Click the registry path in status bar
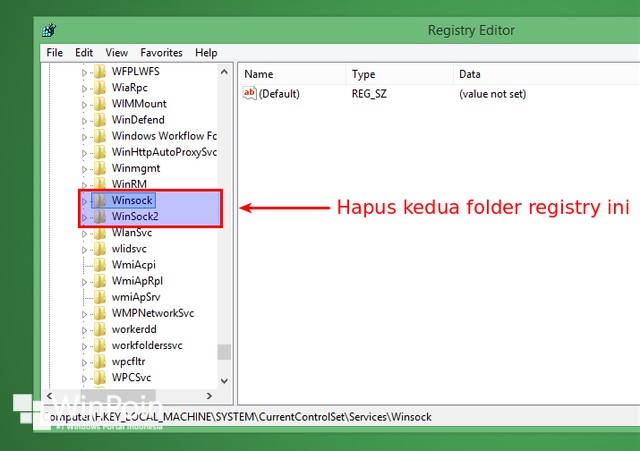The height and width of the screenshot is (451, 640). 237,417
